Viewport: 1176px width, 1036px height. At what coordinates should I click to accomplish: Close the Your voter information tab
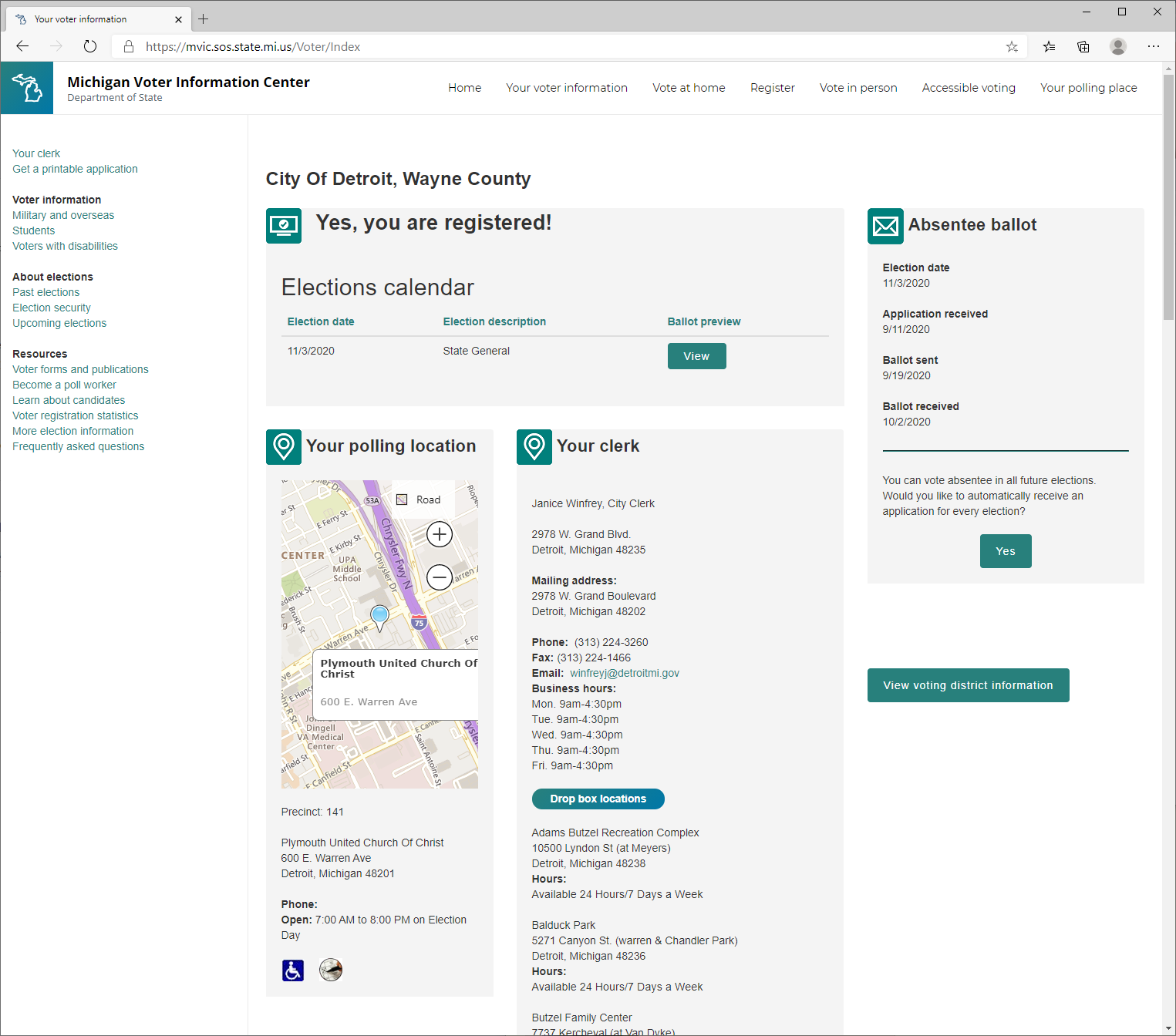178,19
